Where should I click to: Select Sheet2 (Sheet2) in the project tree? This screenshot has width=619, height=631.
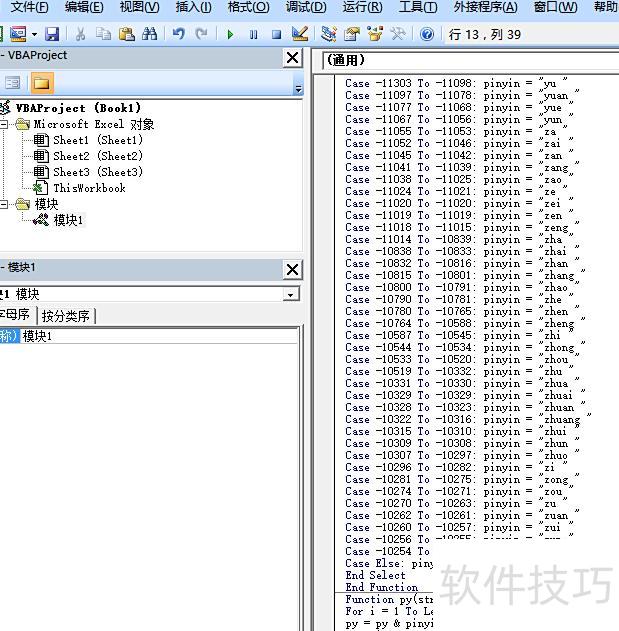tap(97, 156)
